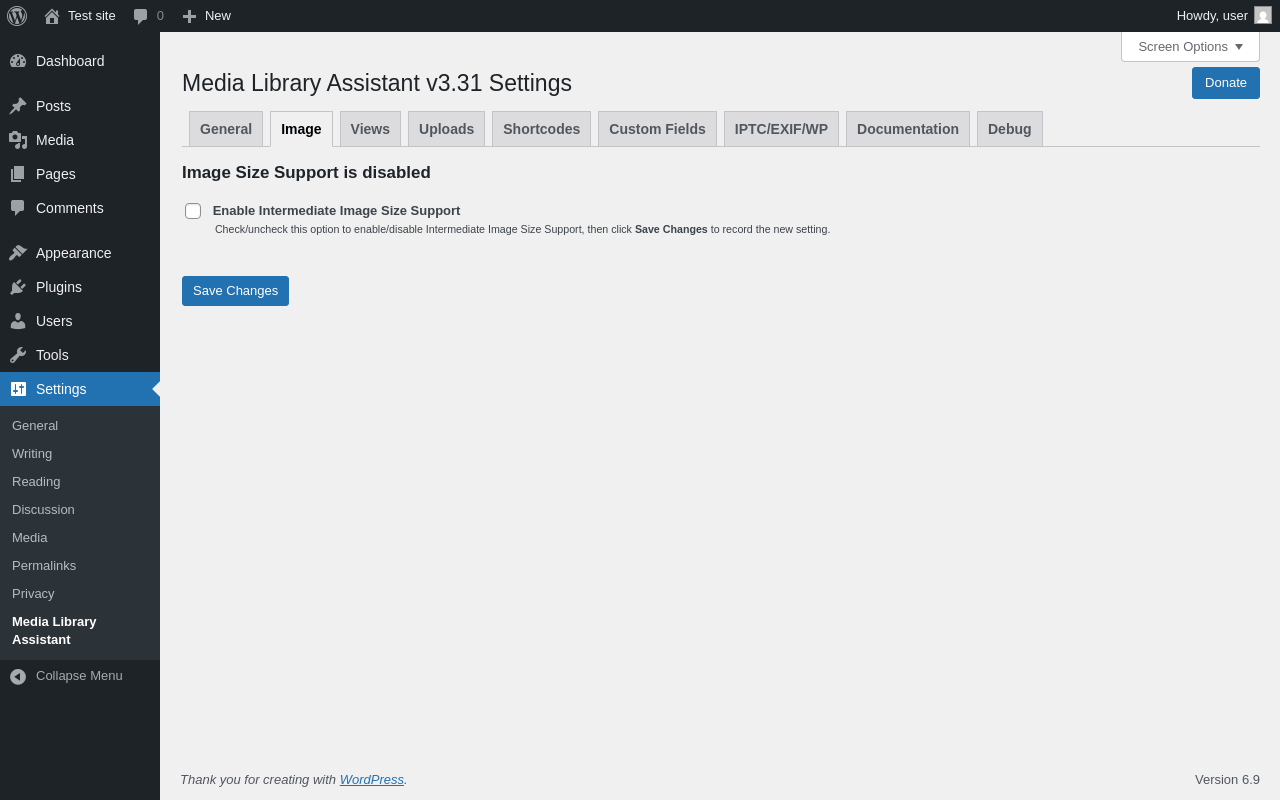
Task: Open the Plugins plug icon
Action: pos(18,287)
